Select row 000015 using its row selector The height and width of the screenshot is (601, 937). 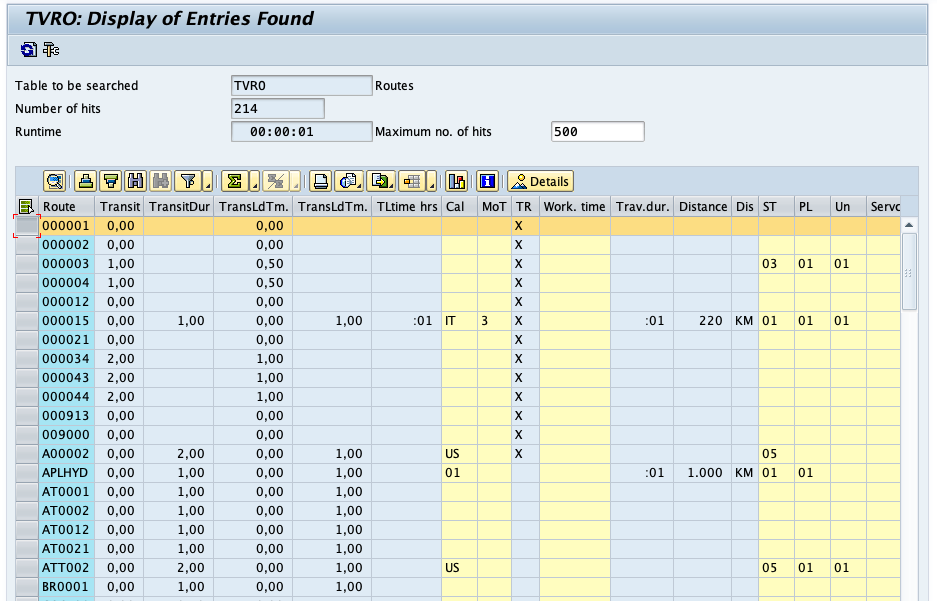pyautogui.click(x=26, y=321)
